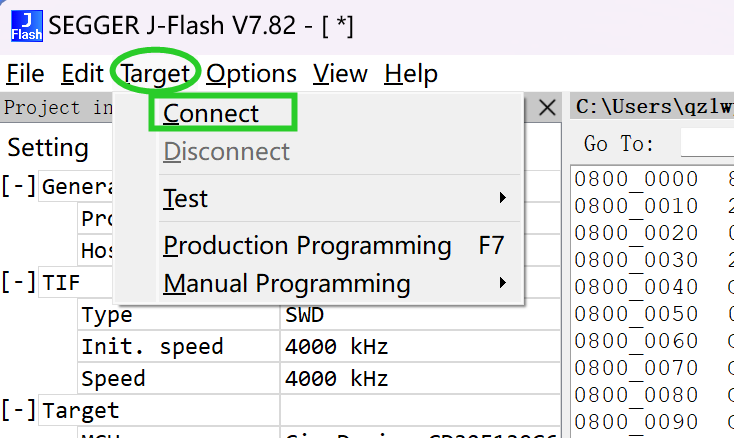Open the View menu

pos(340,73)
